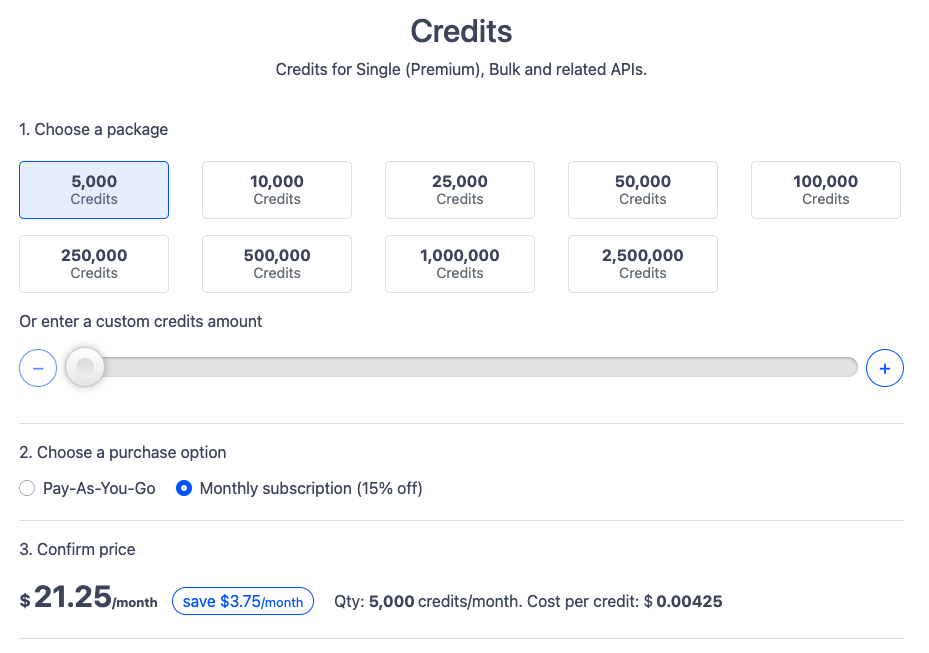Click the Pay-As-You-Go label text

[x=99, y=489]
